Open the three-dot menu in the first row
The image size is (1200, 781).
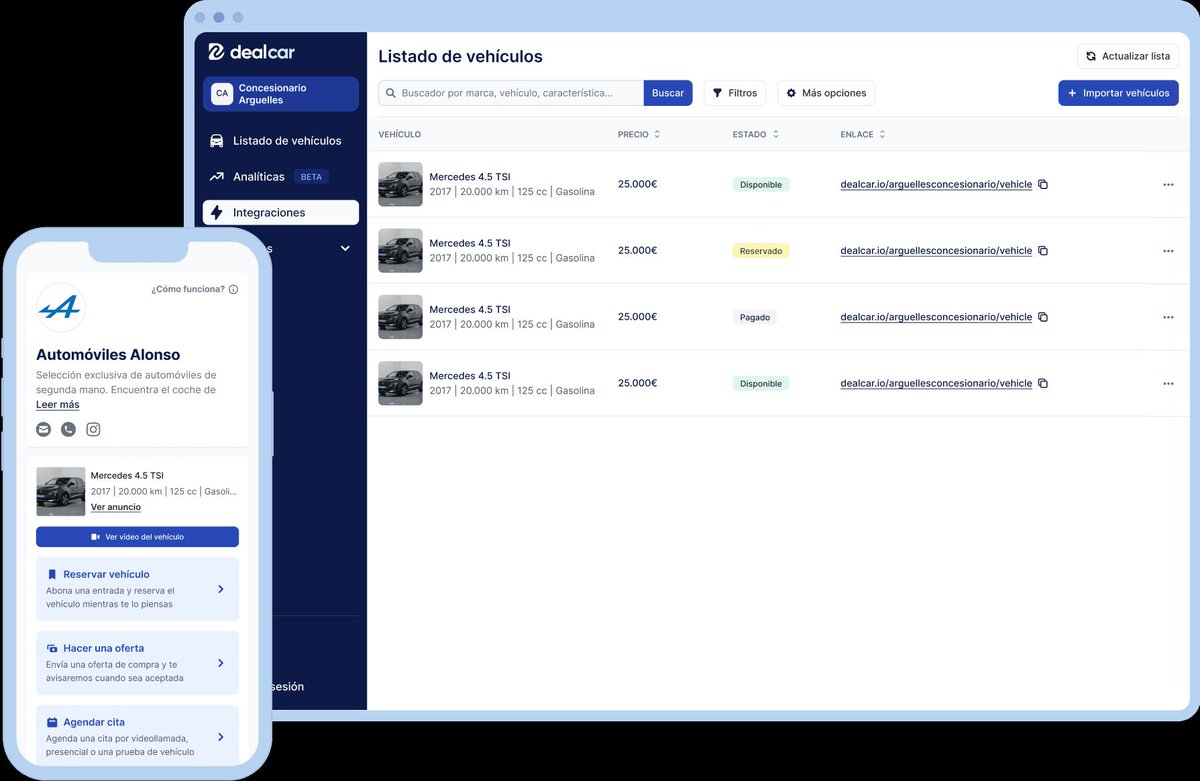1168,185
